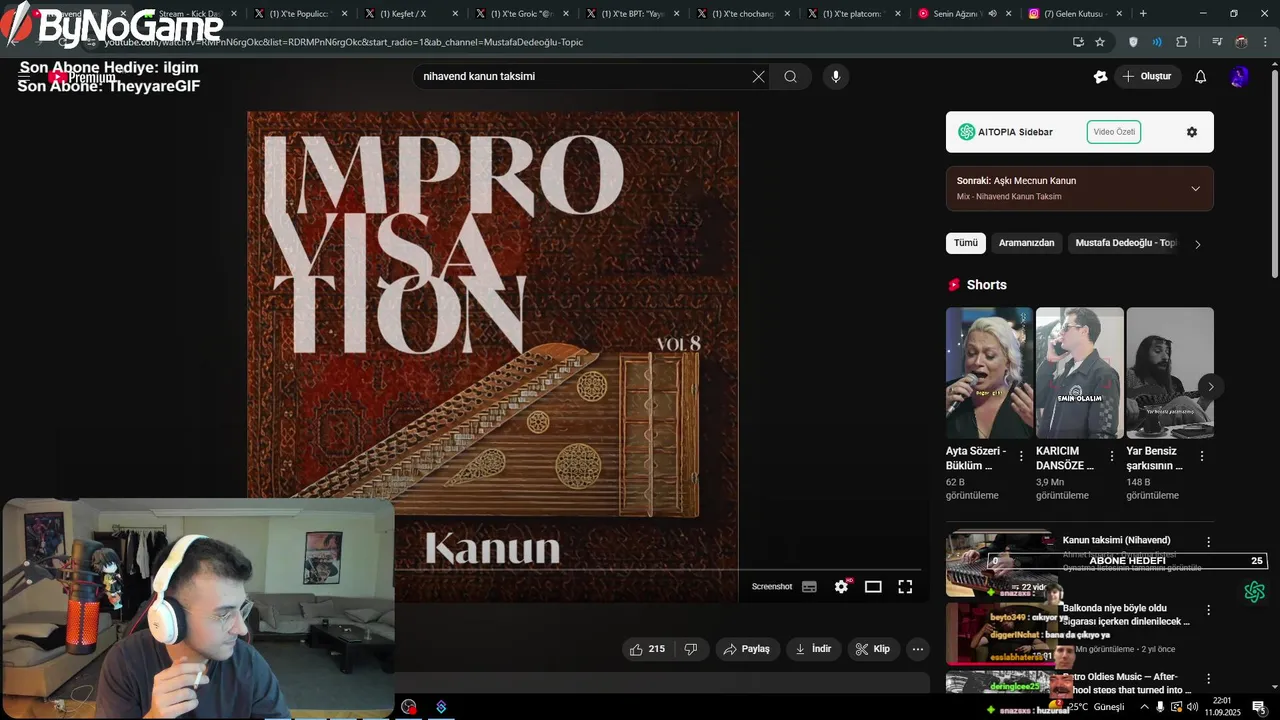Select the Aramanızdan filter chip
1280x720 pixels.
pyautogui.click(x=1027, y=243)
